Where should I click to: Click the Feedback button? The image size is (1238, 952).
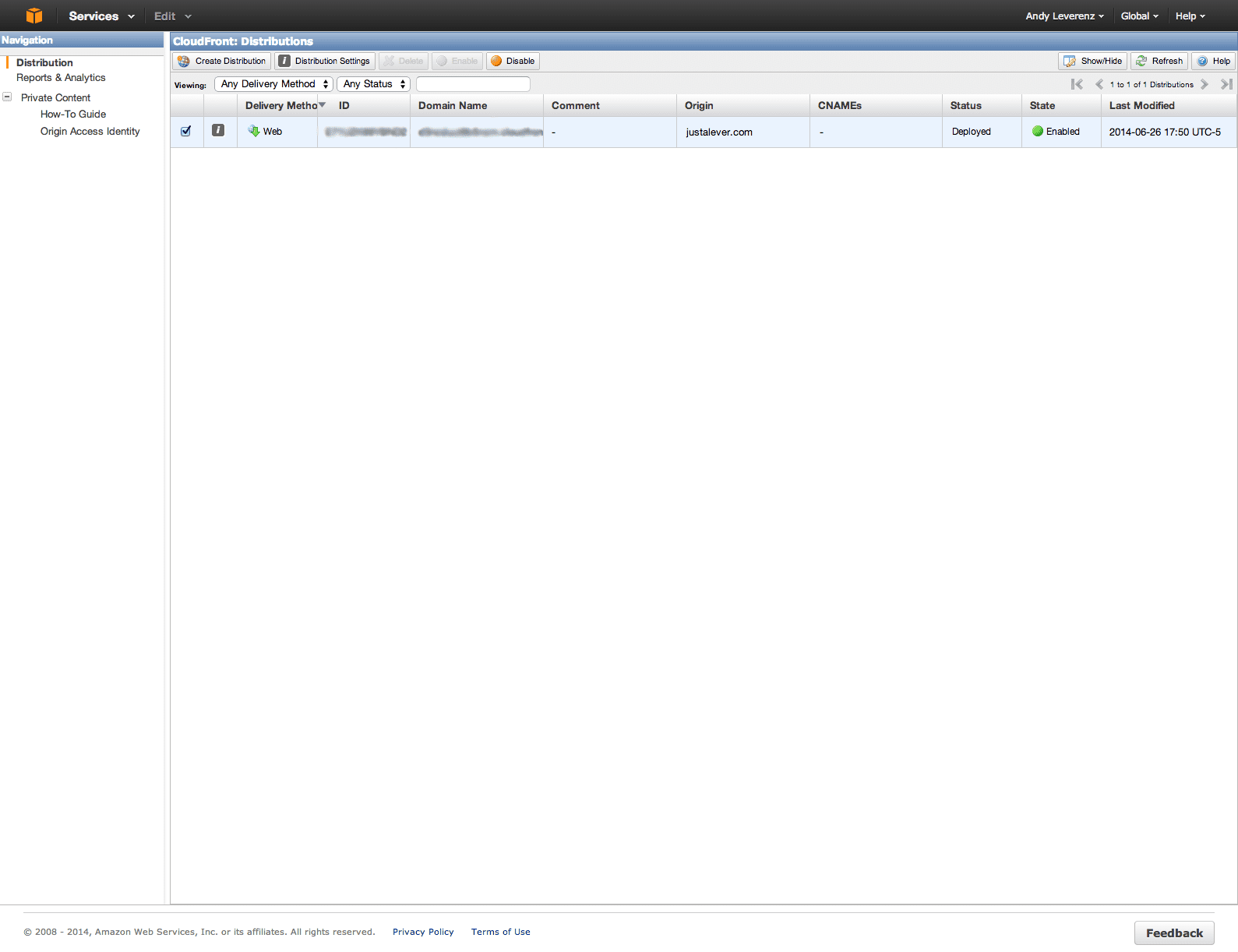(x=1174, y=933)
